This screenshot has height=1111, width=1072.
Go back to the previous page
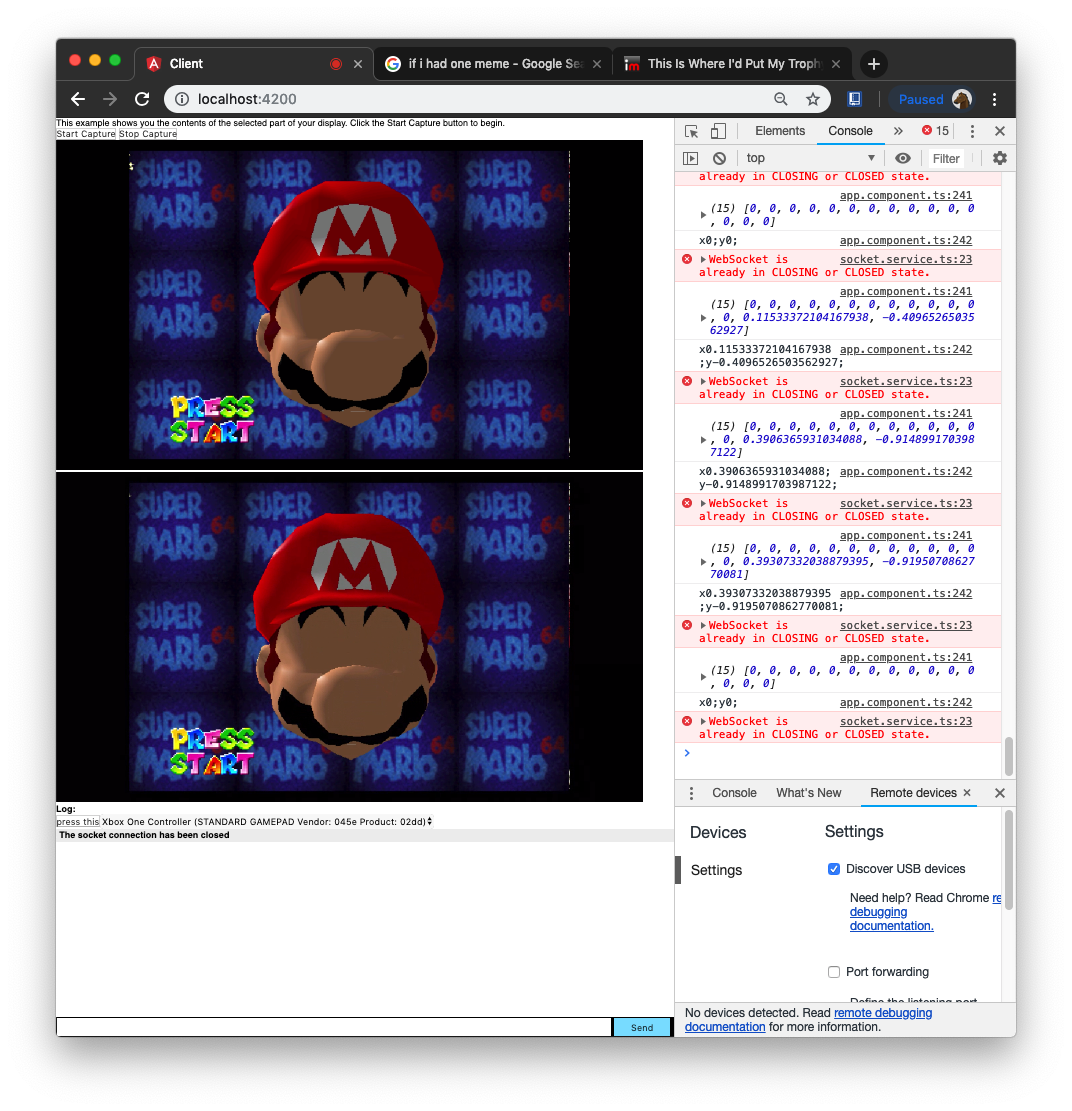pyautogui.click(x=78, y=99)
